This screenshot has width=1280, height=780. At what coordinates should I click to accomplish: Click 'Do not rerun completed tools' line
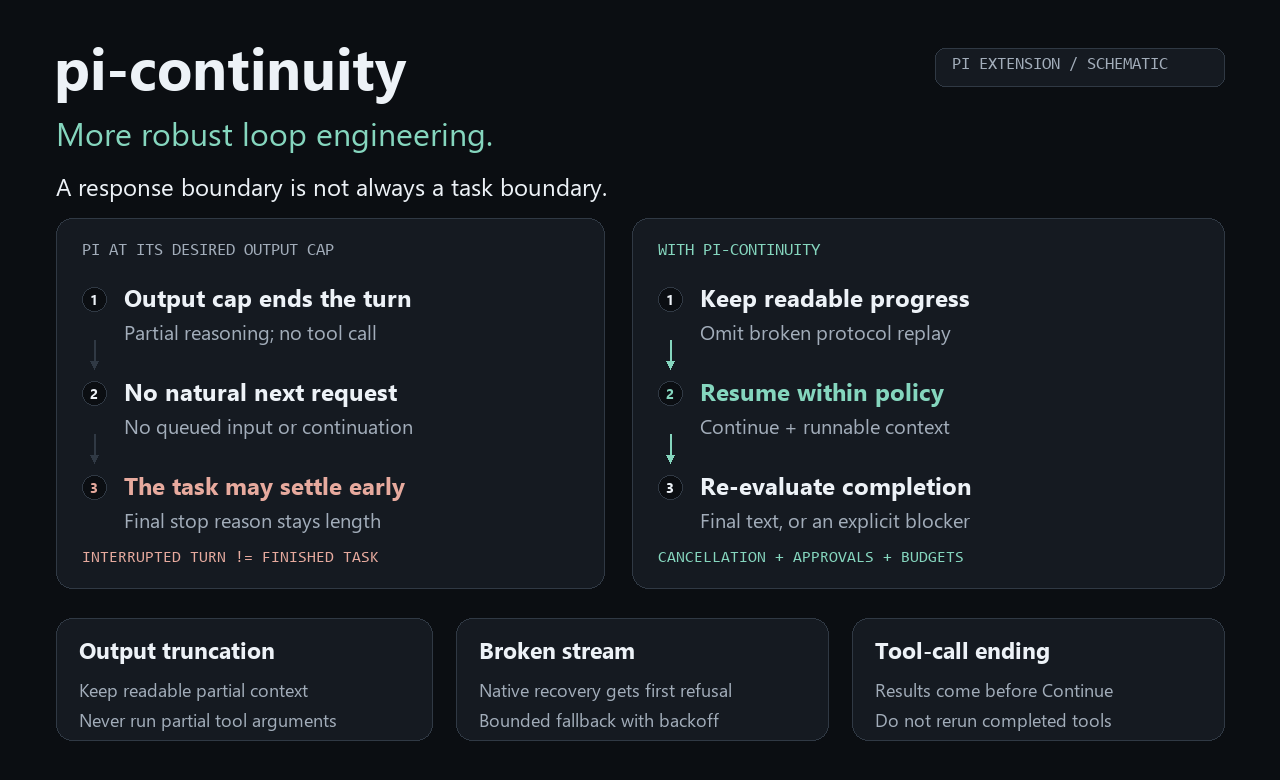click(x=992, y=721)
